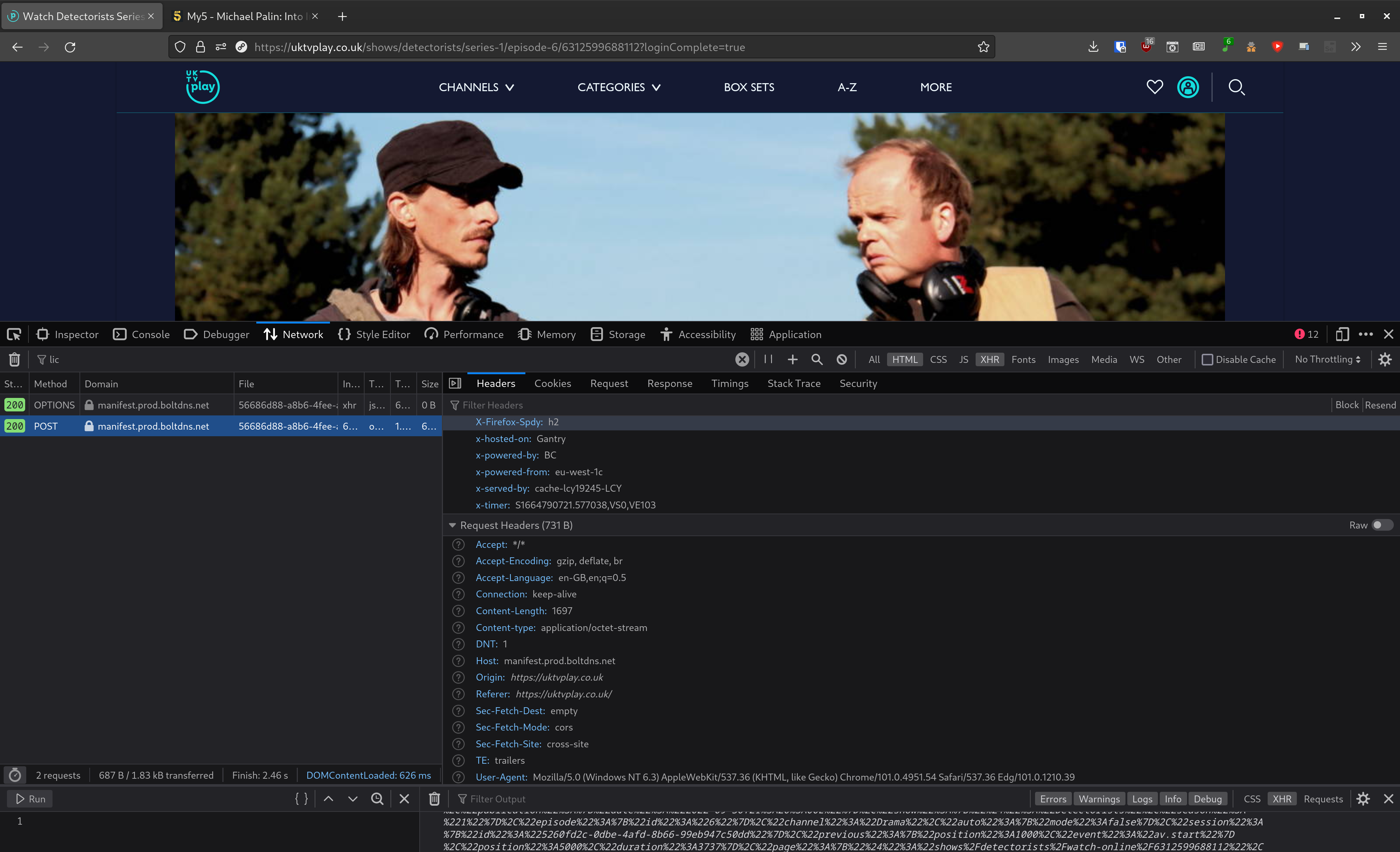Click the Resend button
Image resolution: width=1400 pixels, height=852 pixels.
1380,405
